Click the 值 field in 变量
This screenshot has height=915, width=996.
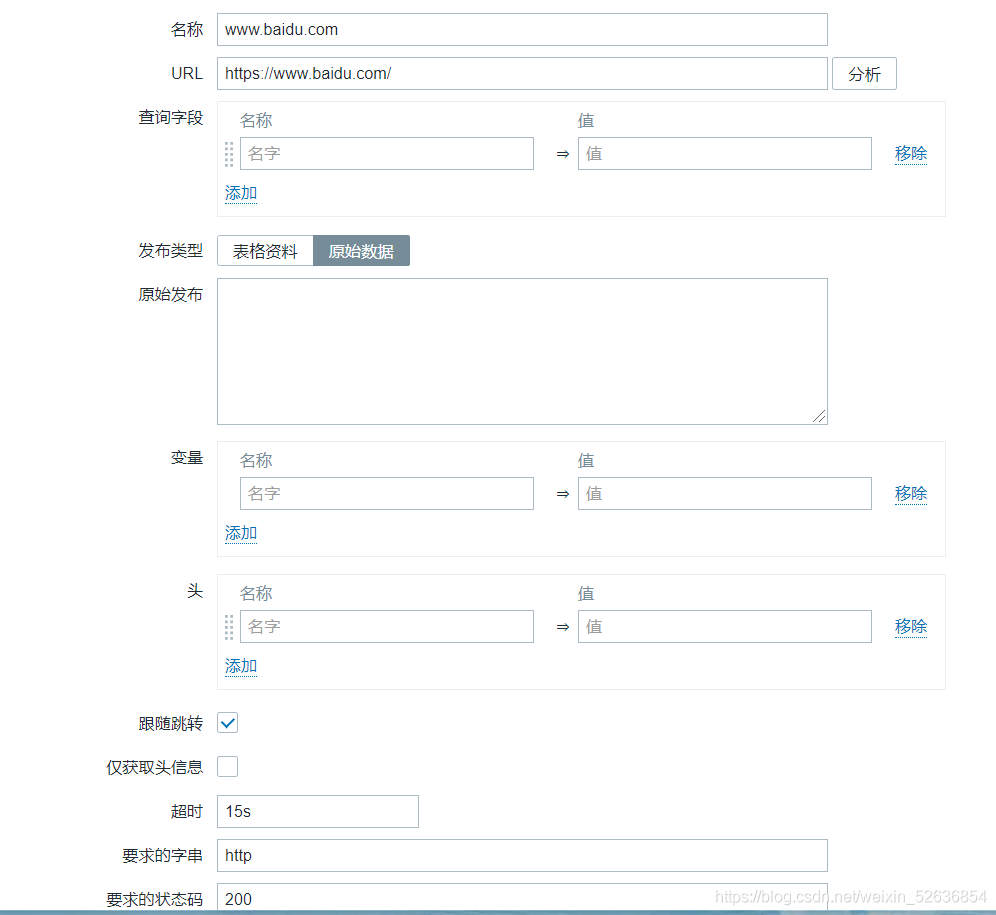pyautogui.click(x=725, y=494)
